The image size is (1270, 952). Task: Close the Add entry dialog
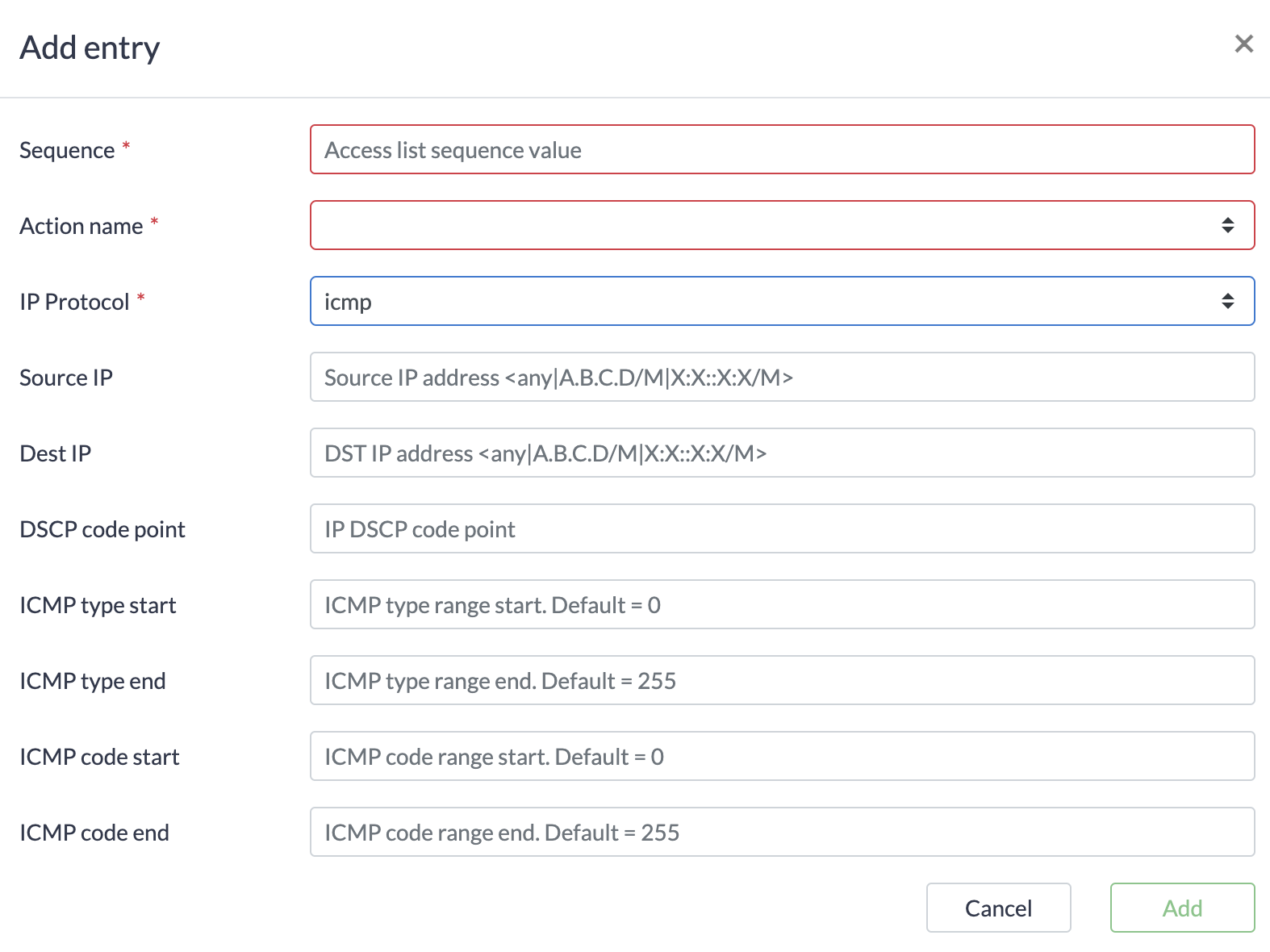coord(1243,44)
